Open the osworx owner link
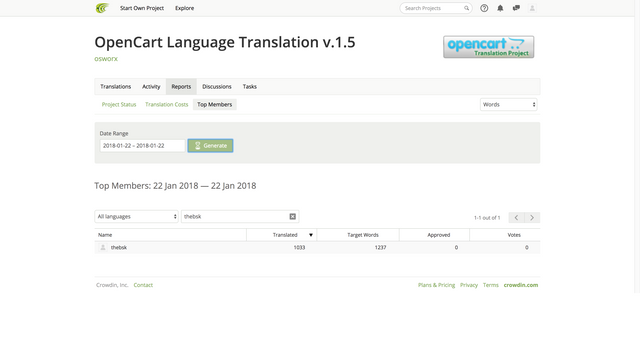Viewport: 640px width, 363px height. click(106, 59)
